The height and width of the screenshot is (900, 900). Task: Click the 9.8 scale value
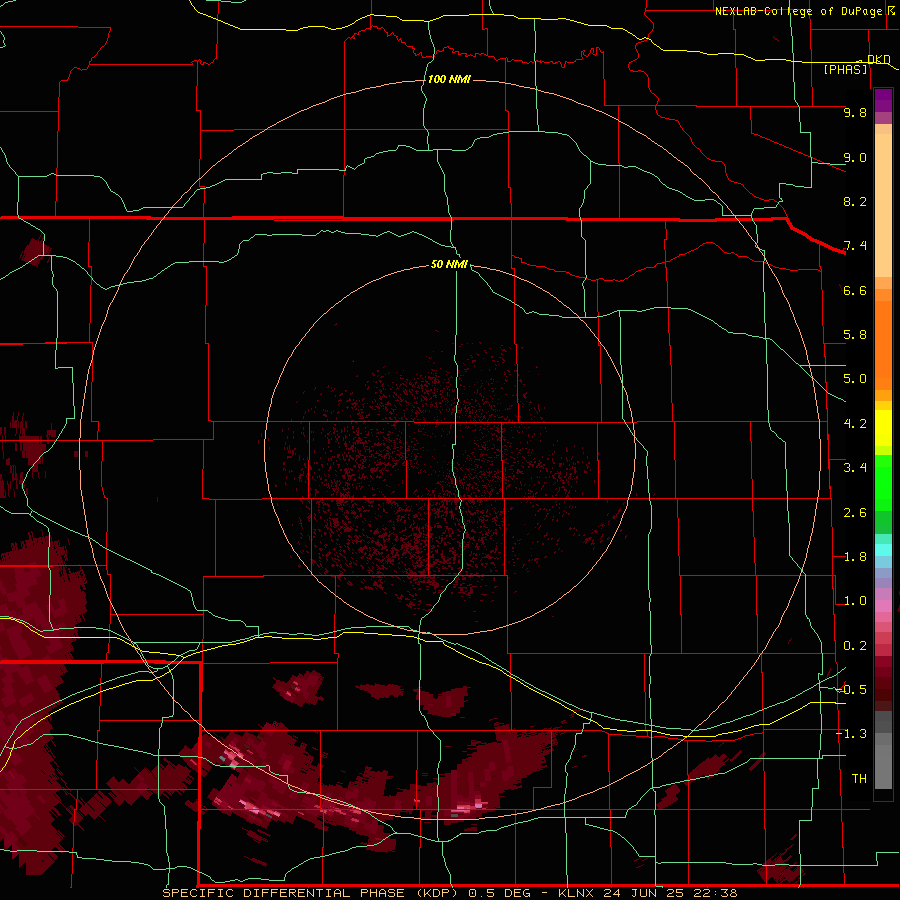855,112
